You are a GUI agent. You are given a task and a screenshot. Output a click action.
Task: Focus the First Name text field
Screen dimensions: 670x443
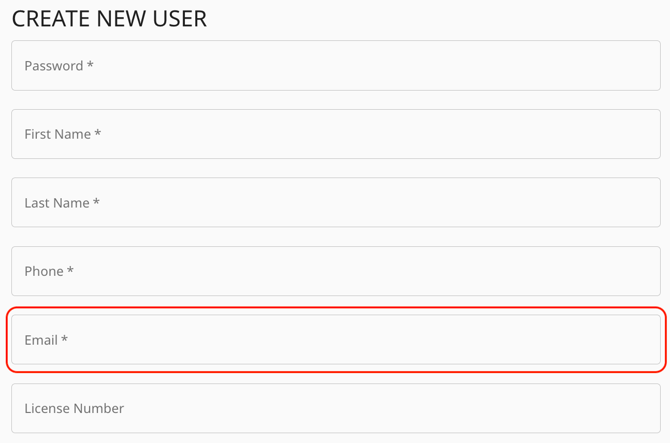(x=336, y=134)
